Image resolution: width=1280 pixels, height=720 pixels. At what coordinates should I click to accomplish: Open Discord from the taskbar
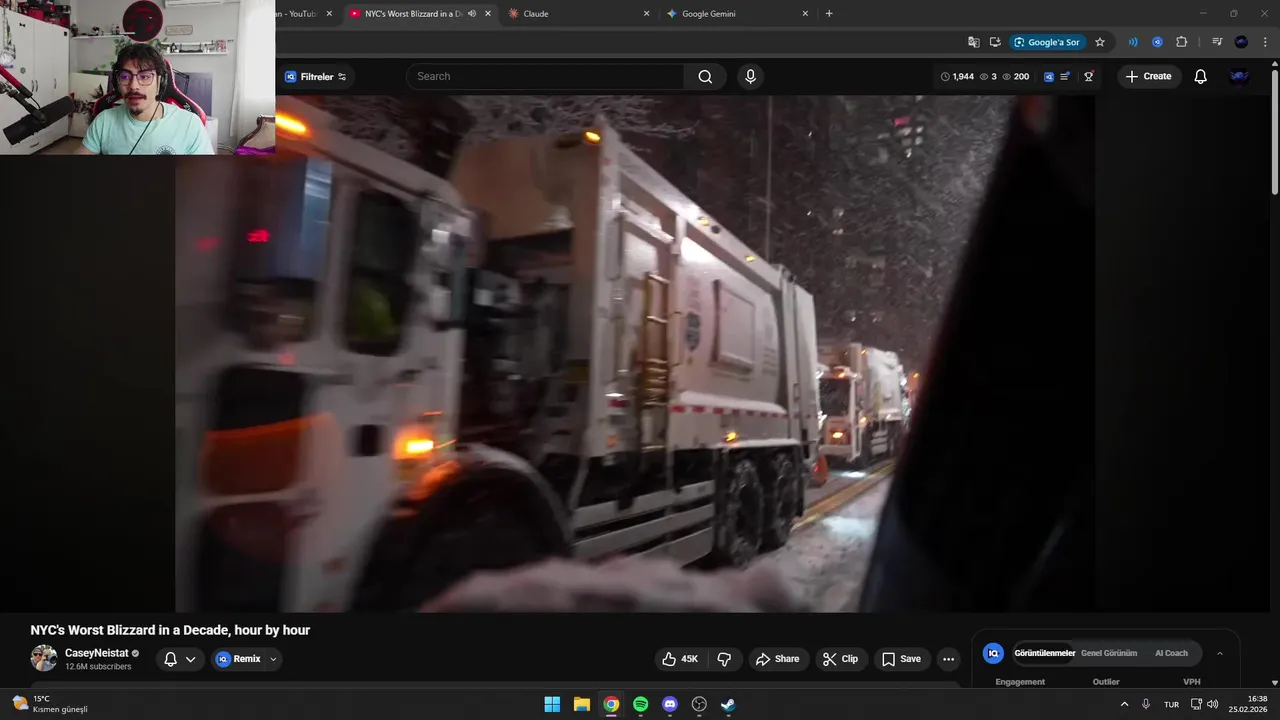coord(670,704)
